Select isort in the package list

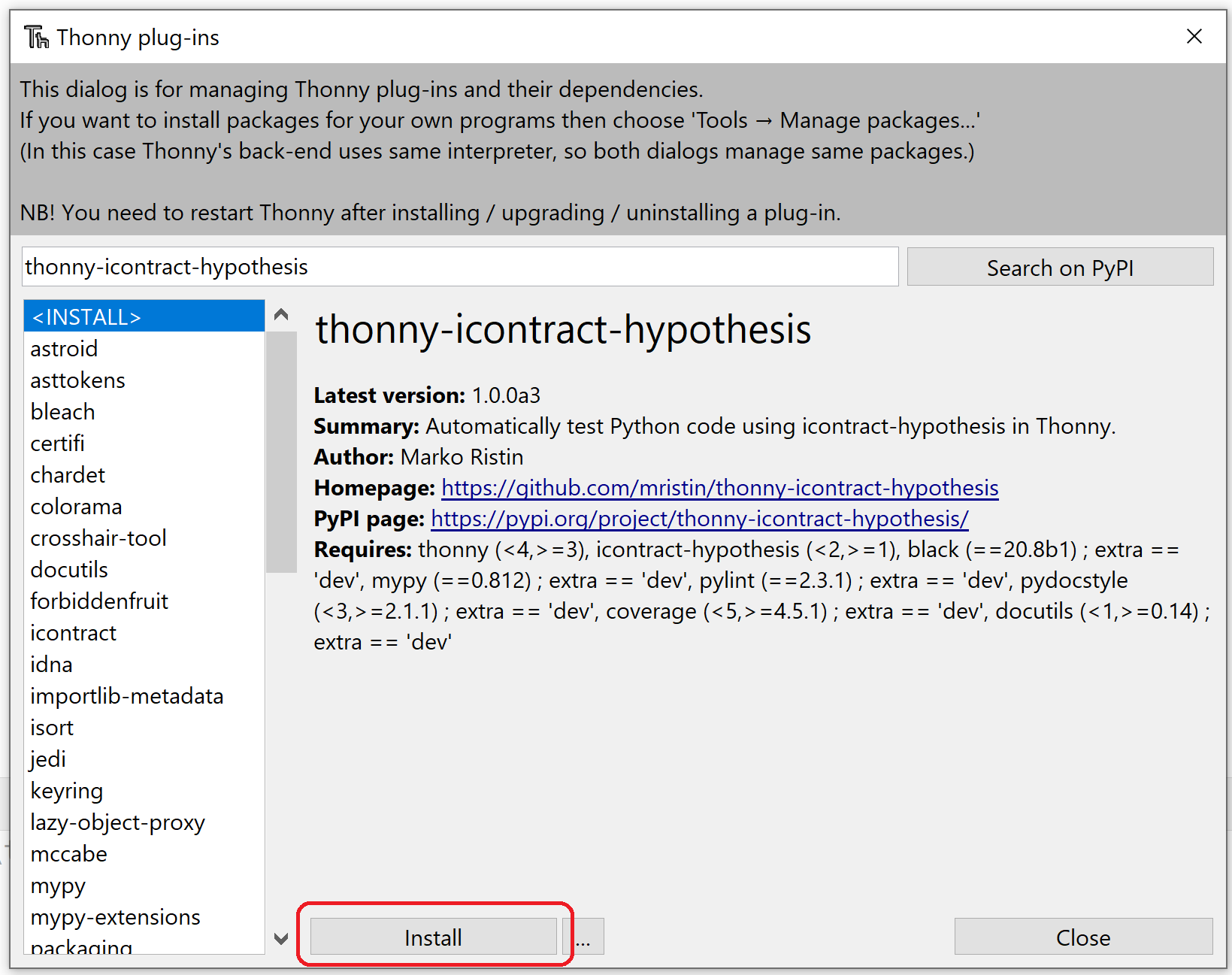click(144, 727)
